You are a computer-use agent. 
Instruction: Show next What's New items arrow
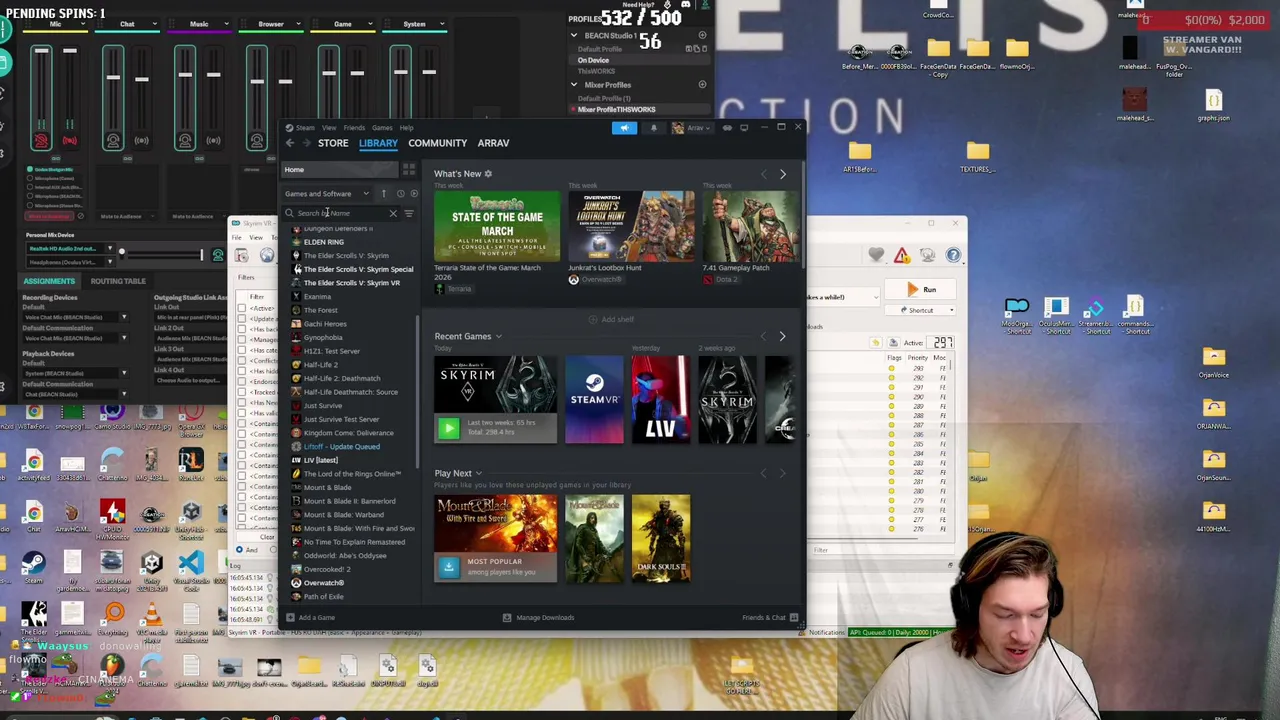pyautogui.click(x=783, y=174)
